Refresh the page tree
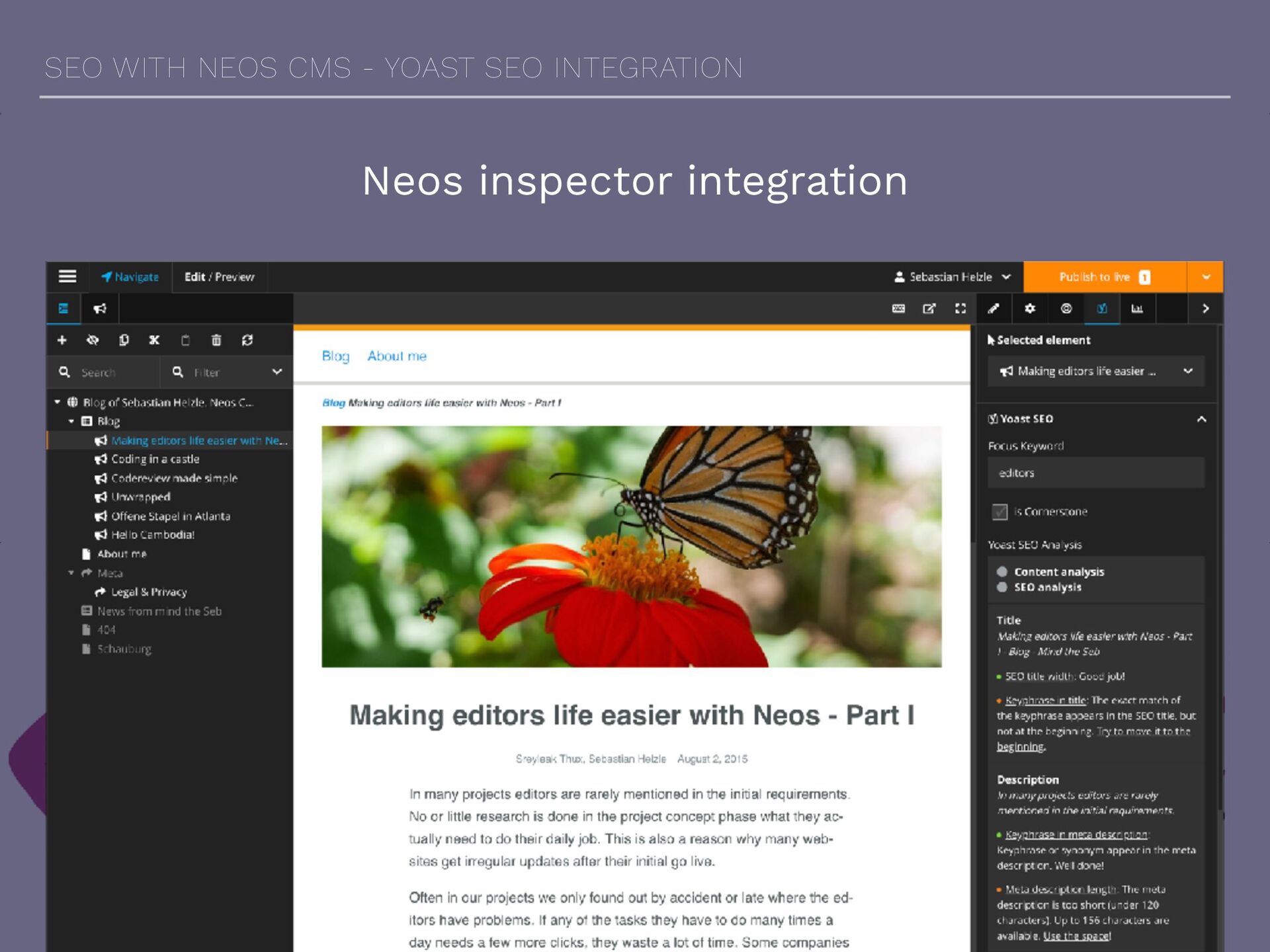The height and width of the screenshot is (952, 1270). [x=247, y=340]
